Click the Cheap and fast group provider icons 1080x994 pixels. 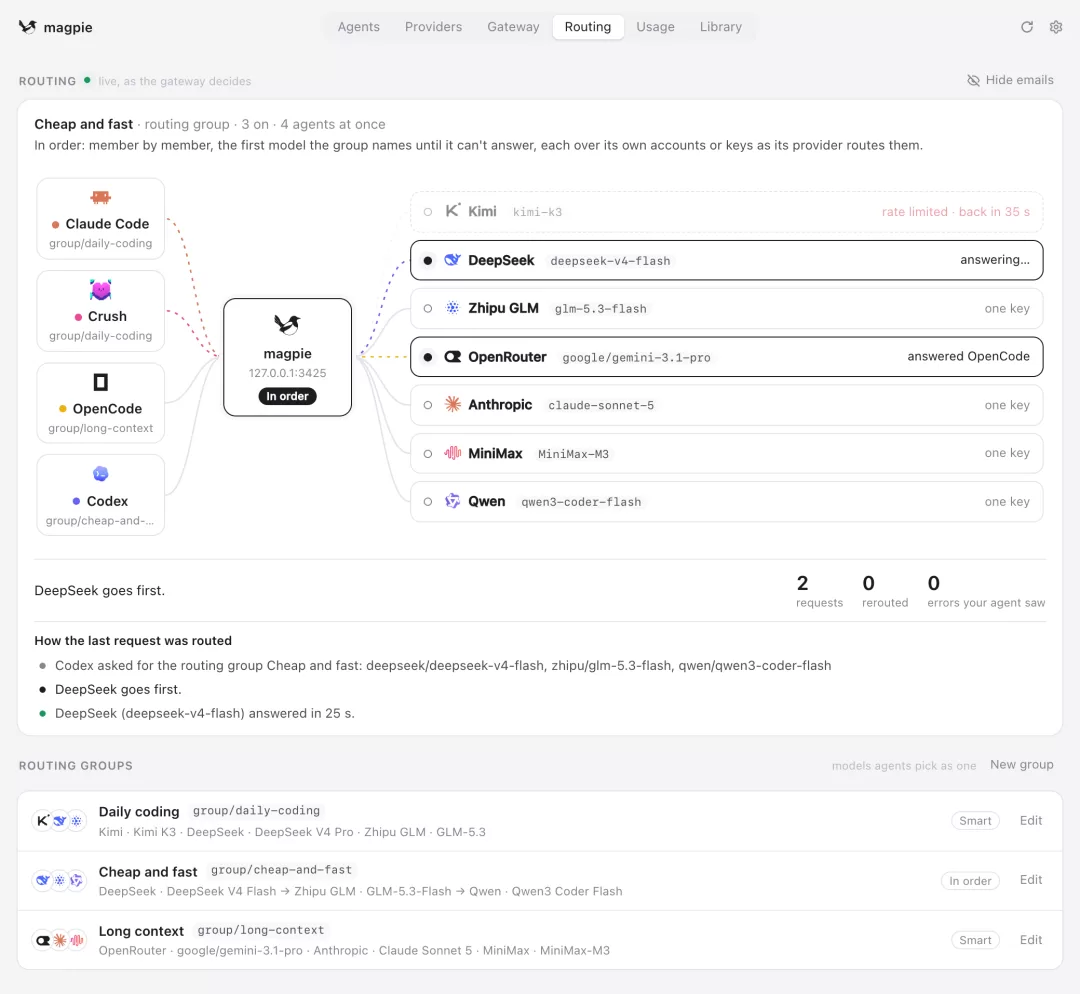[x=59, y=880]
